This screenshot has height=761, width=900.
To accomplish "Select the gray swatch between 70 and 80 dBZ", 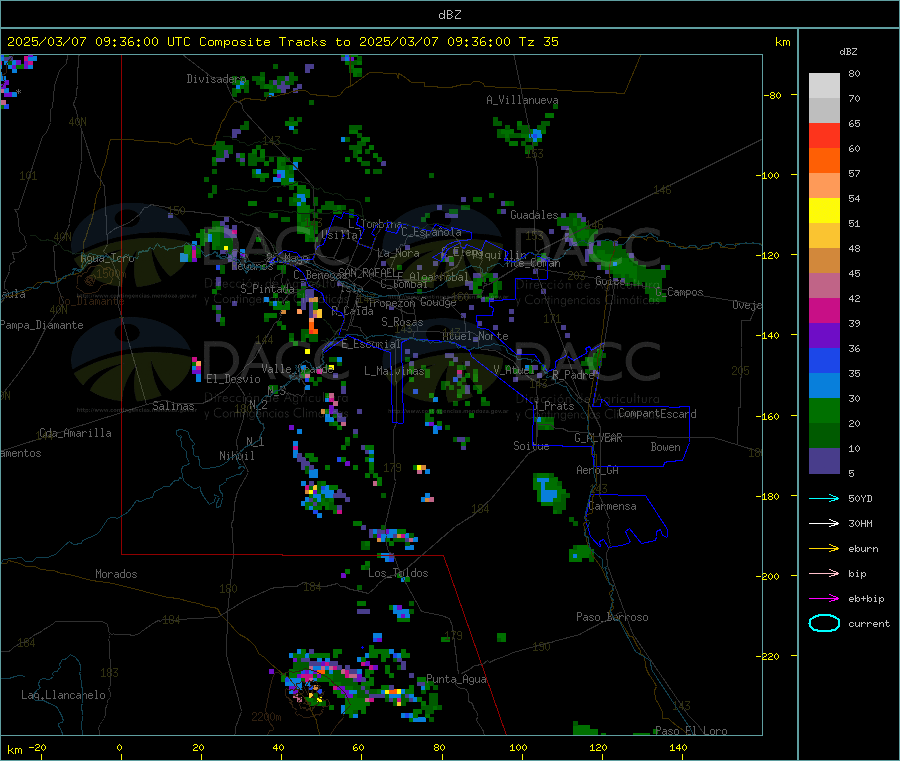I will click(x=824, y=86).
